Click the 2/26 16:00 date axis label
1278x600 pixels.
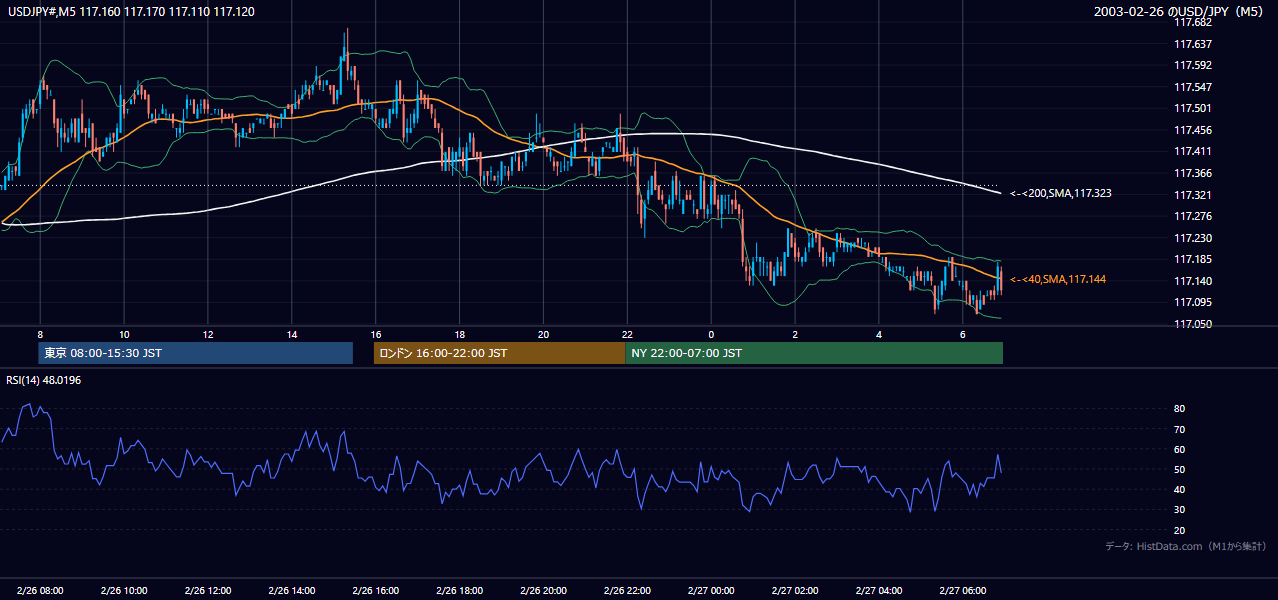click(375, 591)
